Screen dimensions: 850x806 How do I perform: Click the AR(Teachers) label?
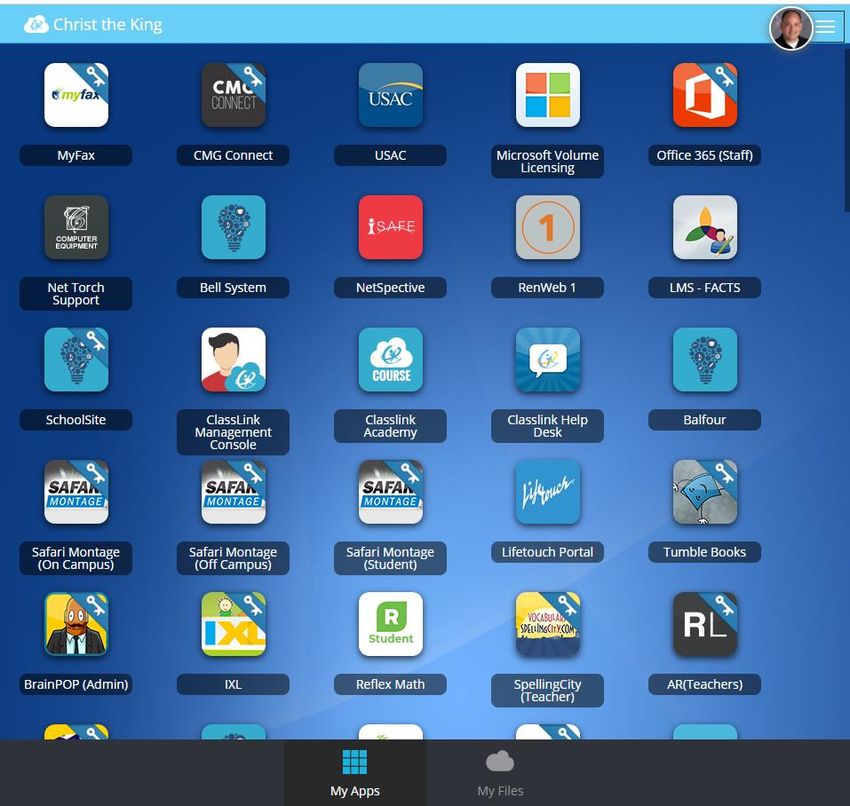click(705, 685)
